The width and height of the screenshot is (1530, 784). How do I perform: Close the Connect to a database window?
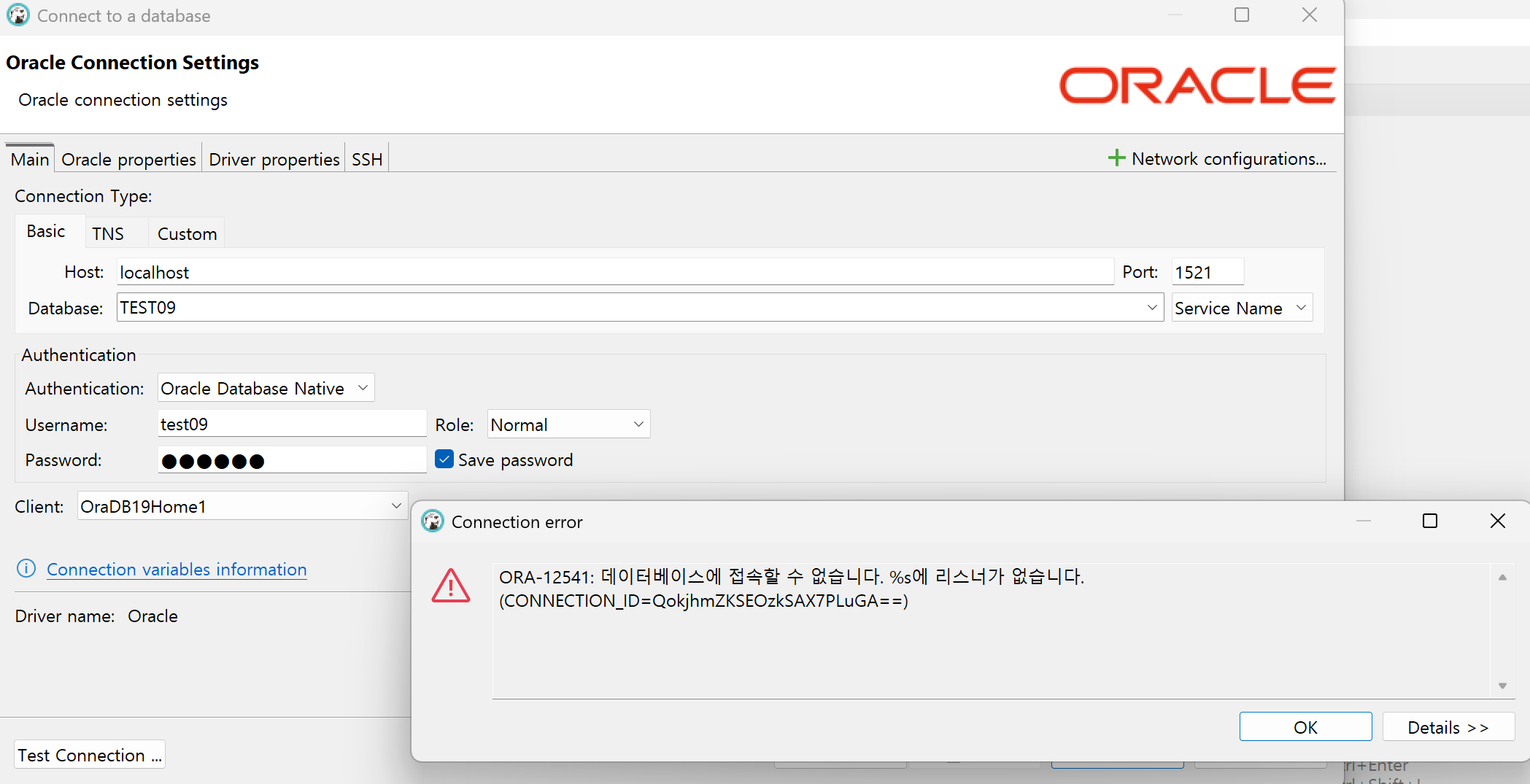pyautogui.click(x=1310, y=15)
